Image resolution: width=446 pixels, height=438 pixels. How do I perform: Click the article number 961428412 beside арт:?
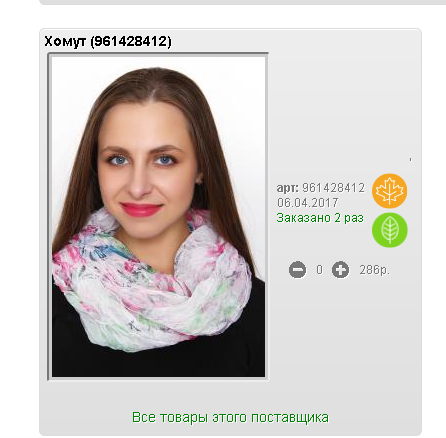pos(333,188)
